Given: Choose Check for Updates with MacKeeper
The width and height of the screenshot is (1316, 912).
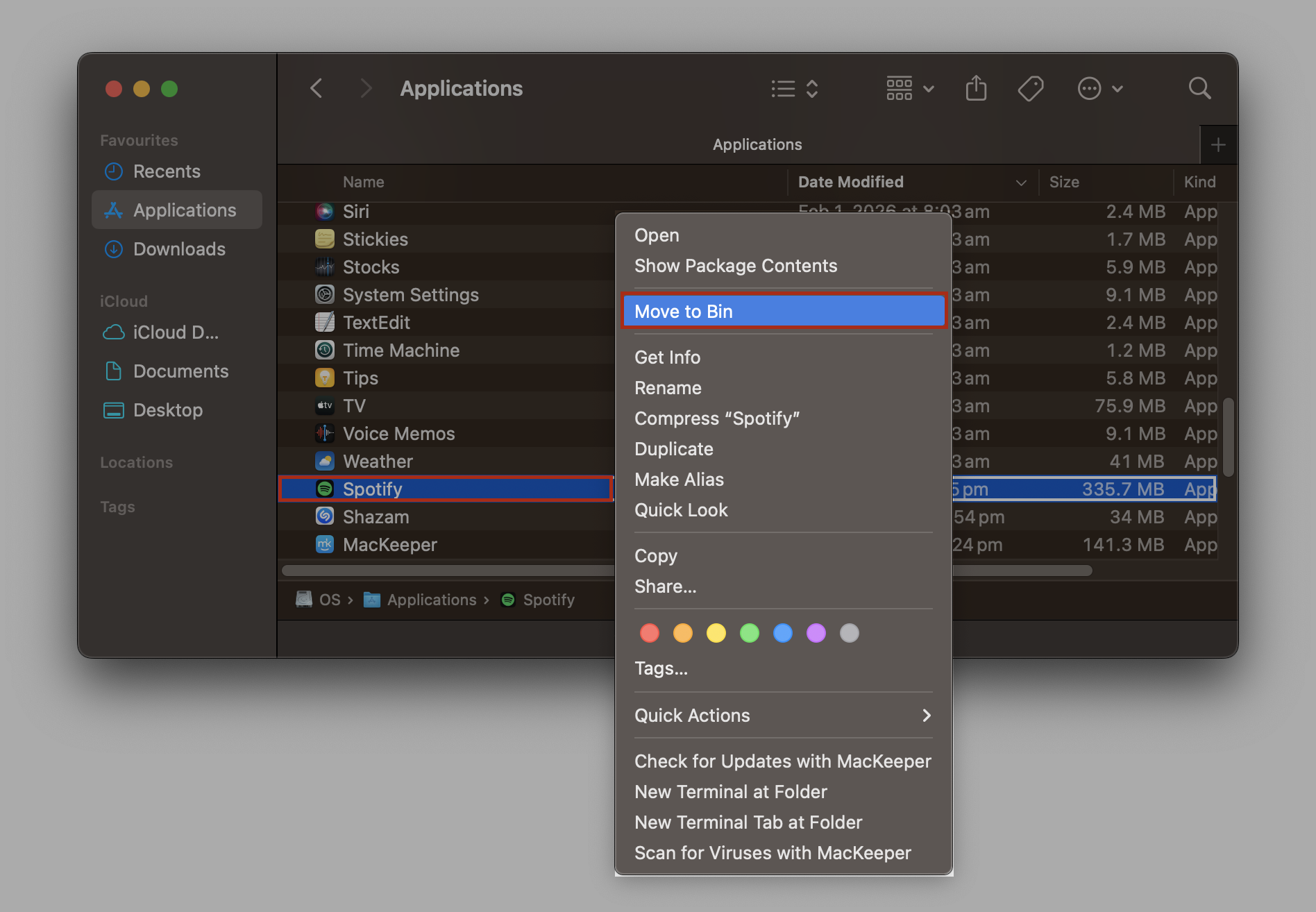Looking at the screenshot, I should click(784, 761).
